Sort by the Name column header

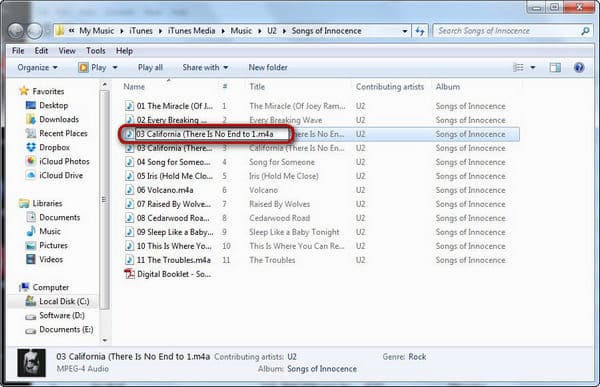(134, 87)
